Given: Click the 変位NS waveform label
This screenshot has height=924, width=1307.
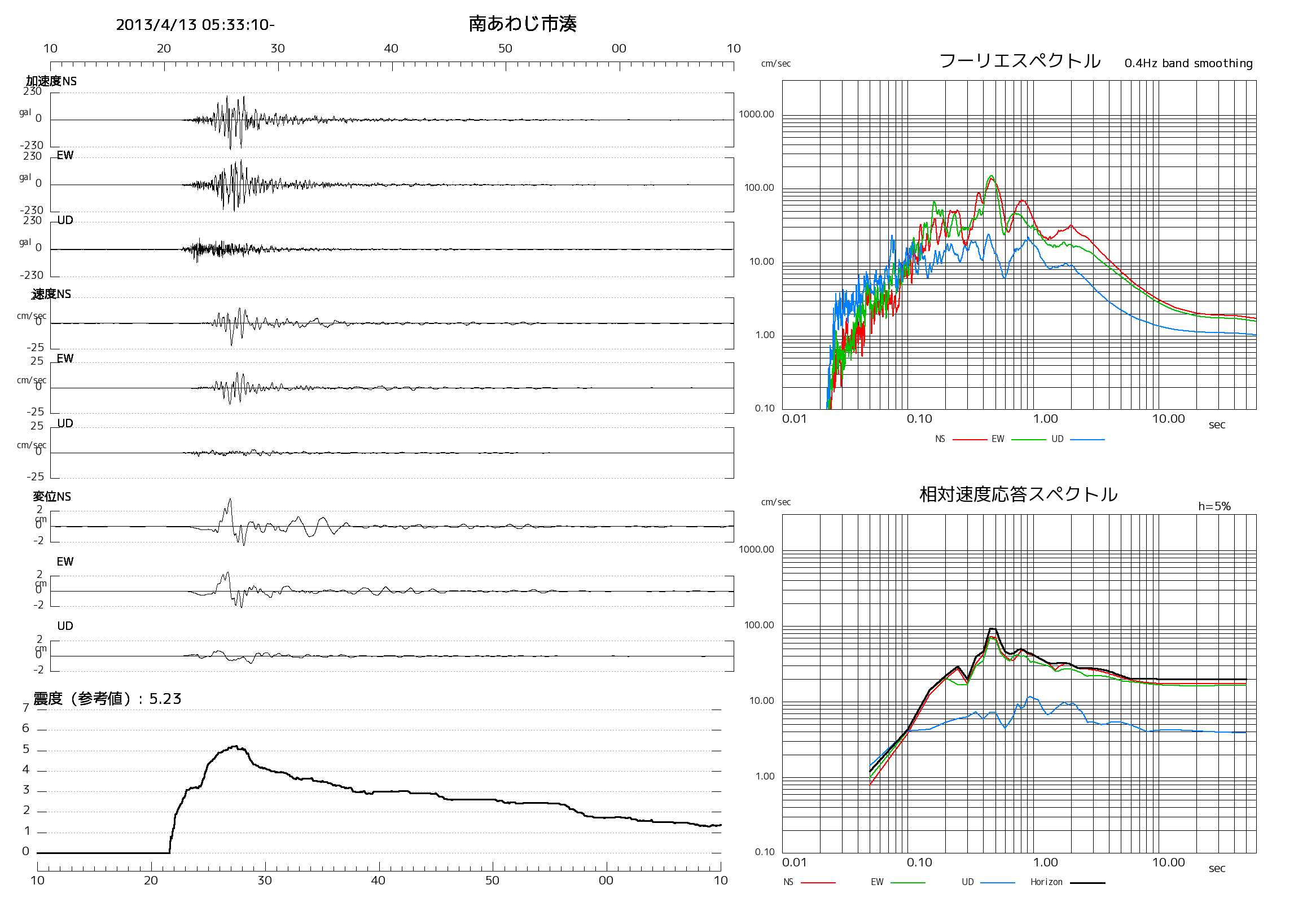Looking at the screenshot, I should point(52,497).
